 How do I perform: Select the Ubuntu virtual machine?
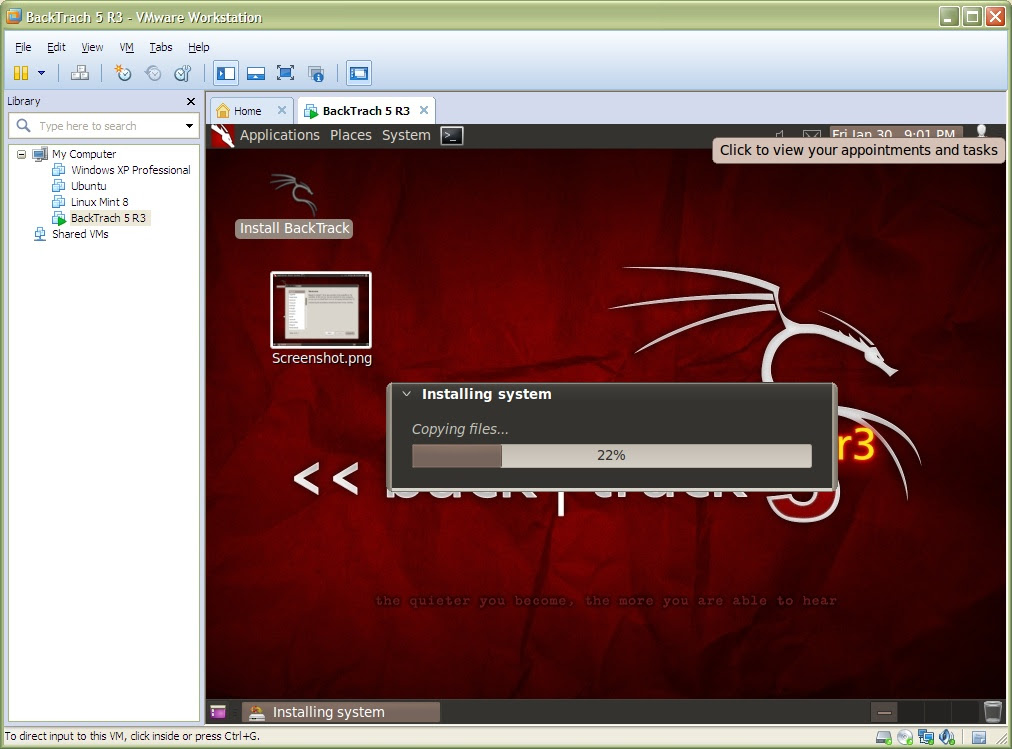(x=88, y=186)
